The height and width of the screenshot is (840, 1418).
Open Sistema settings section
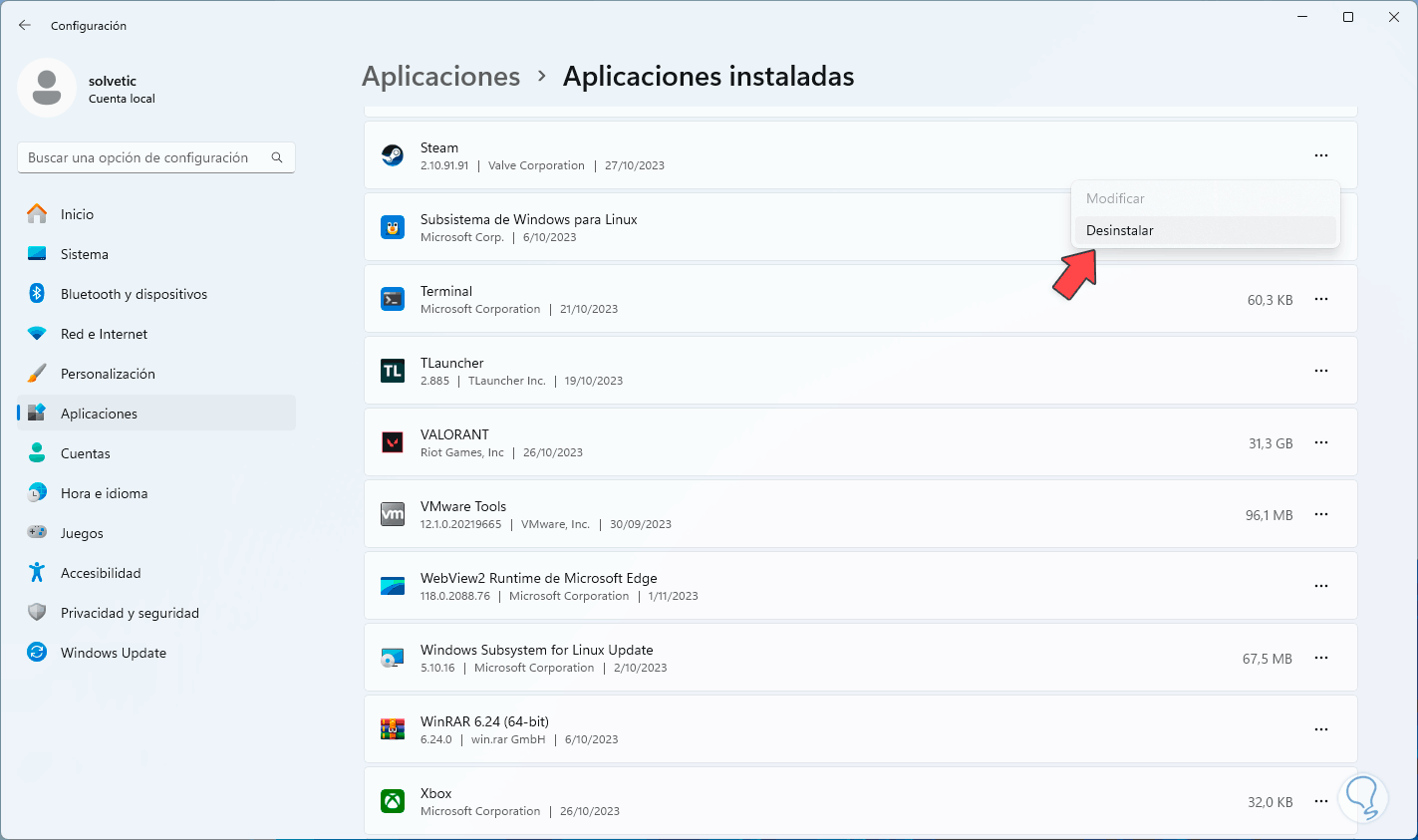[156, 254]
